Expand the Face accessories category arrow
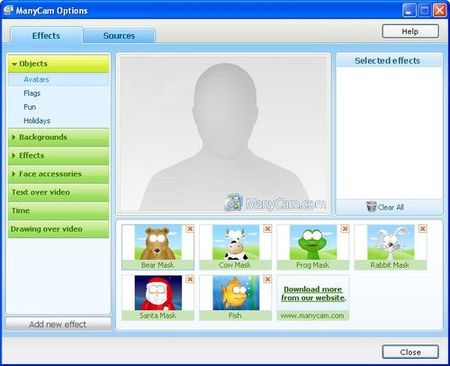The image size is (450, 366). [x=14, y=174]
